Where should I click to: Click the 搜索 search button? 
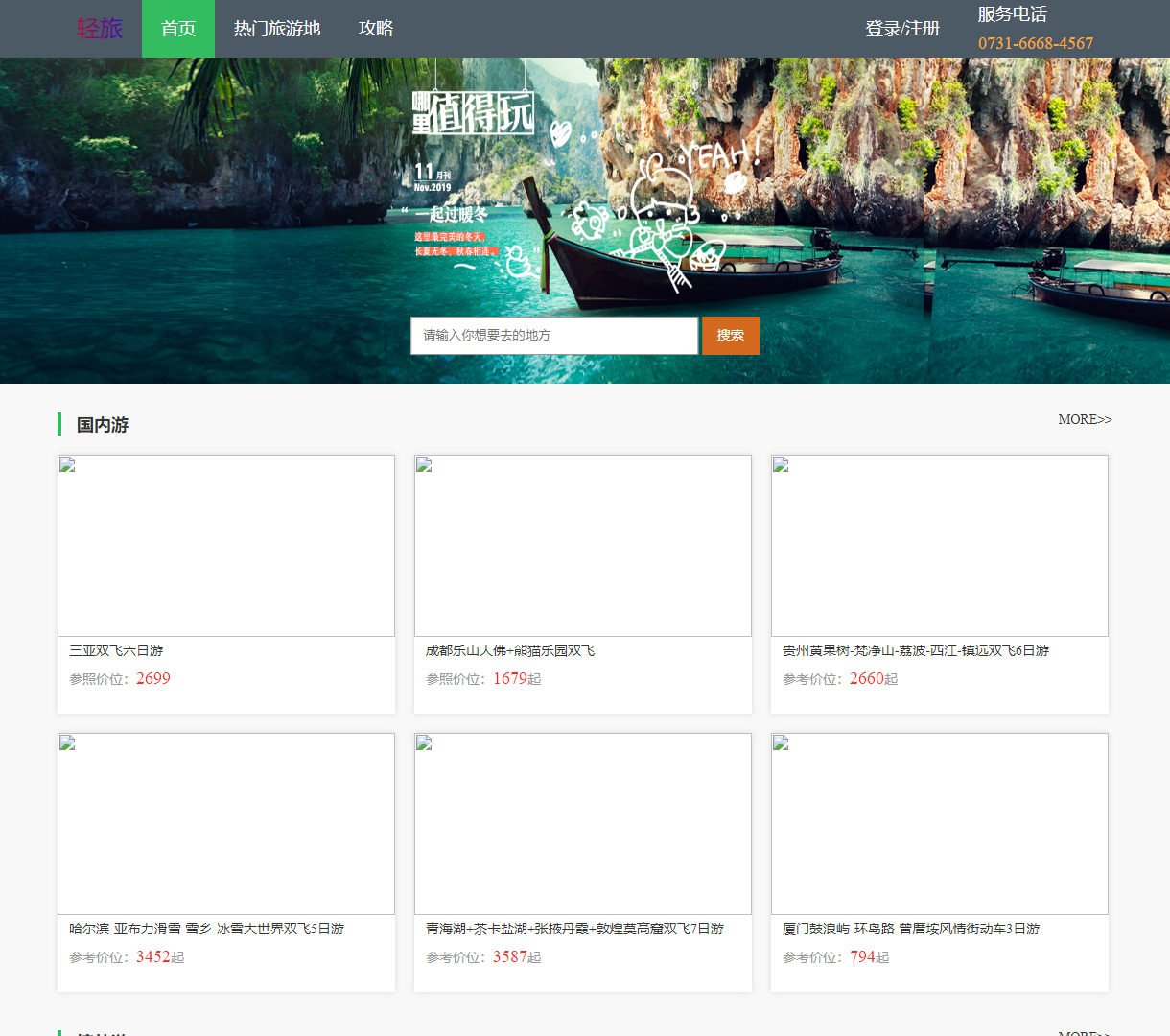pos(730,335)
